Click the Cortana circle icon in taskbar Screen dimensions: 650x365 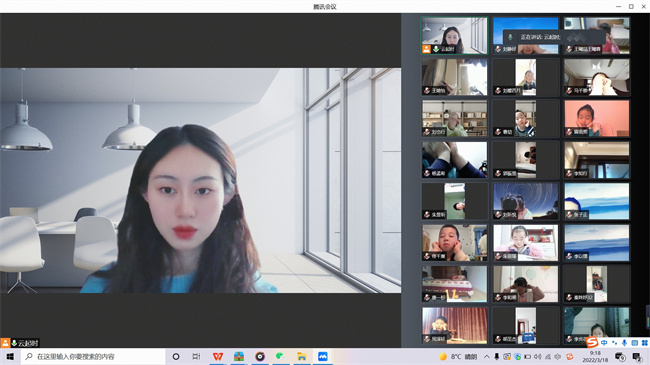176,356
